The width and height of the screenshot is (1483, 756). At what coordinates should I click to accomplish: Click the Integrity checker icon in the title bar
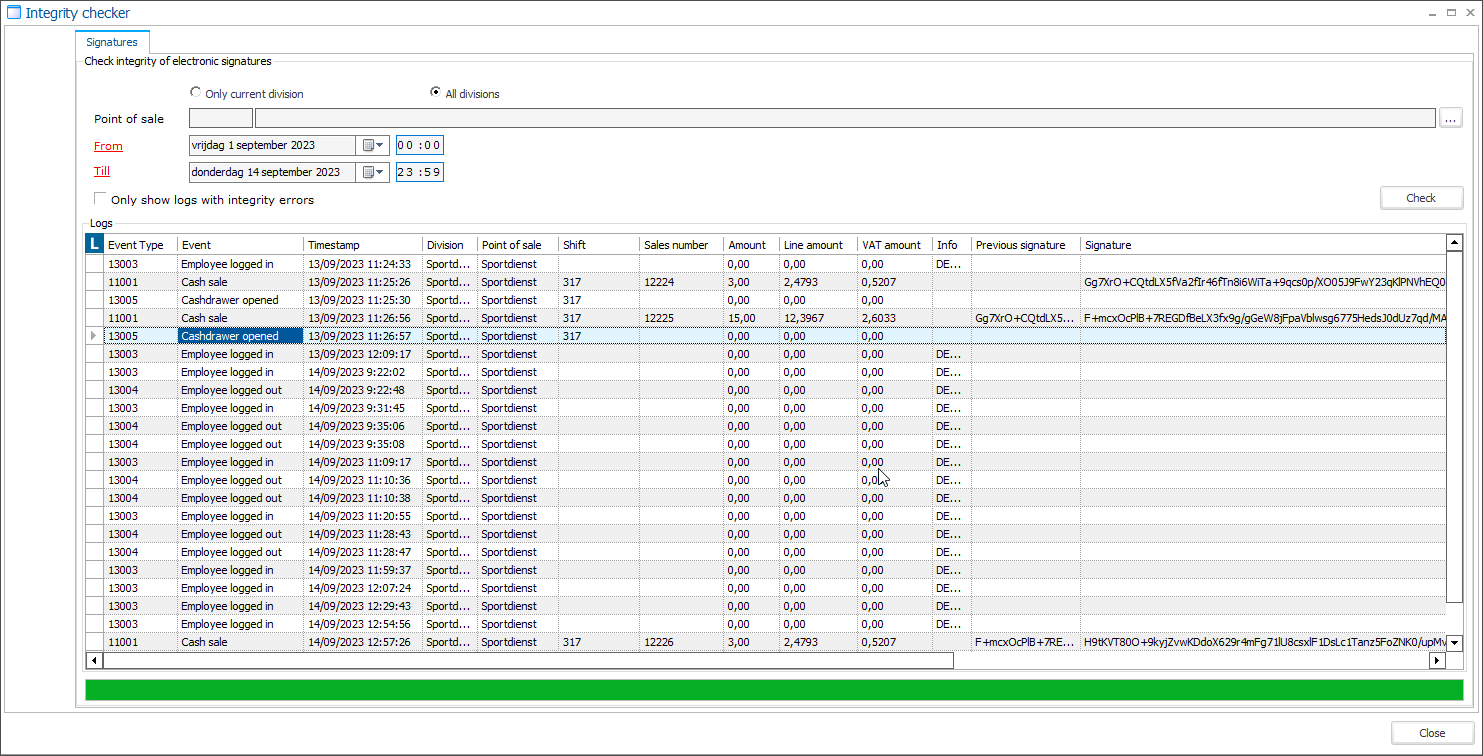pos(12,12)
